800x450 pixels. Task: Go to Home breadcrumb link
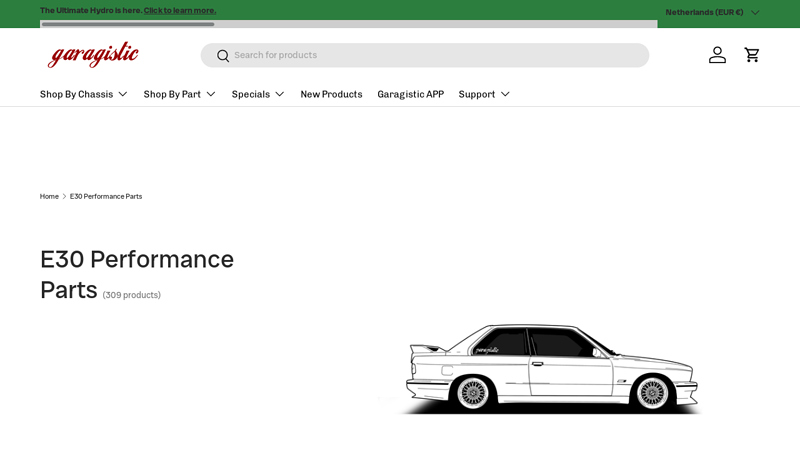tap(49, 196)
